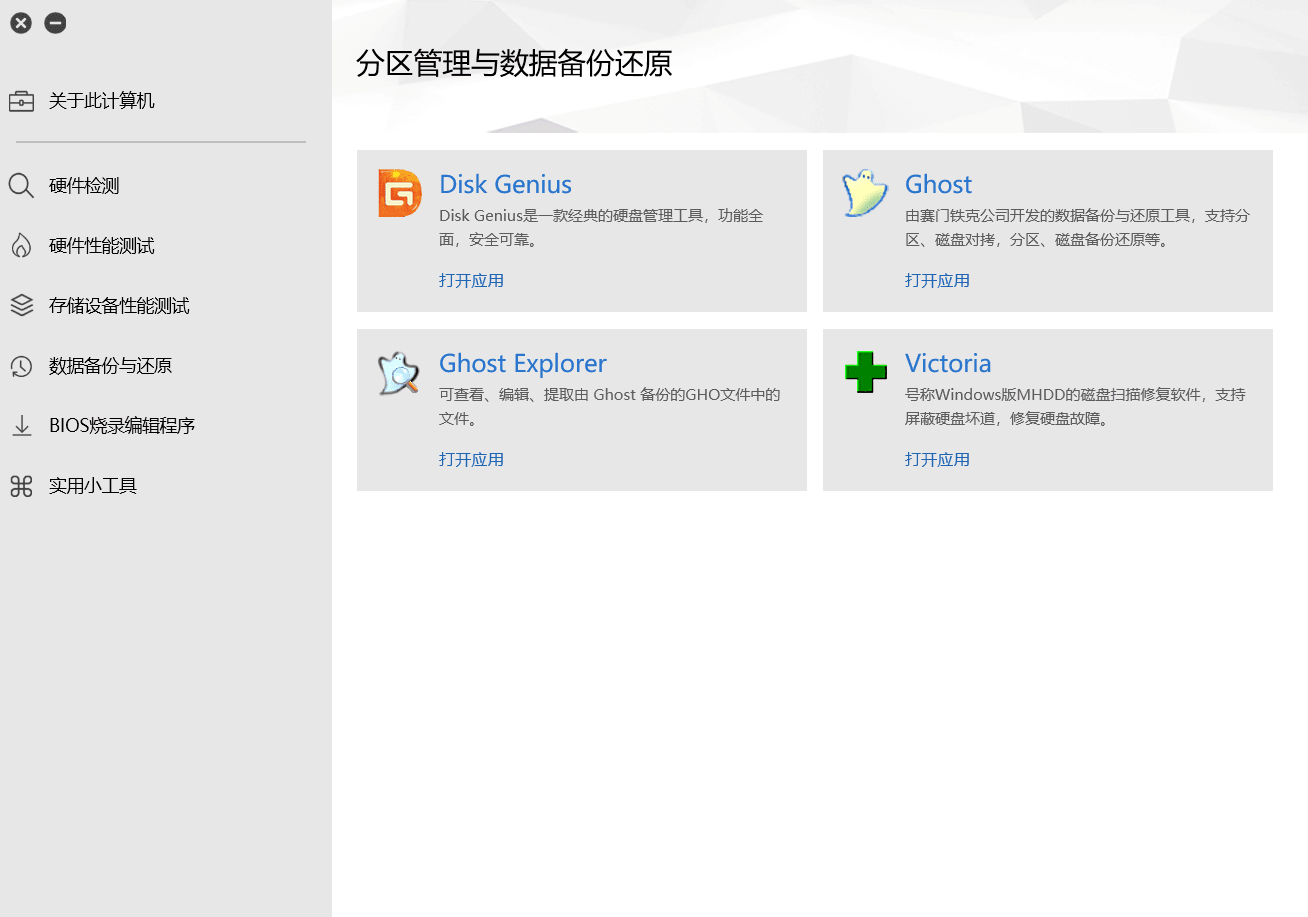Click the briefcase icon beside 关于此计算机
Image resolution: width=1308 pixels, height=917 pixels.
(21, 101)
